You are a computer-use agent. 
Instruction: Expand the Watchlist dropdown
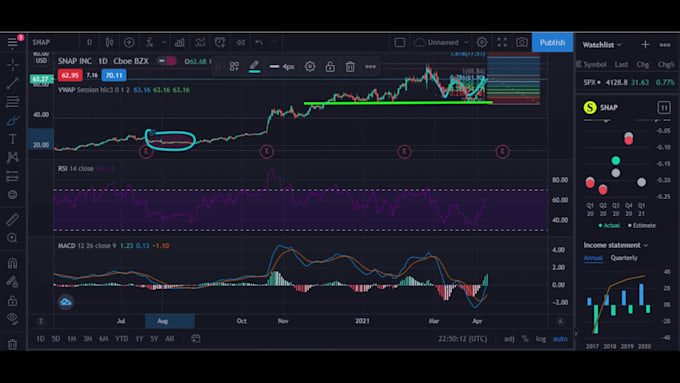tap(602, 45)
